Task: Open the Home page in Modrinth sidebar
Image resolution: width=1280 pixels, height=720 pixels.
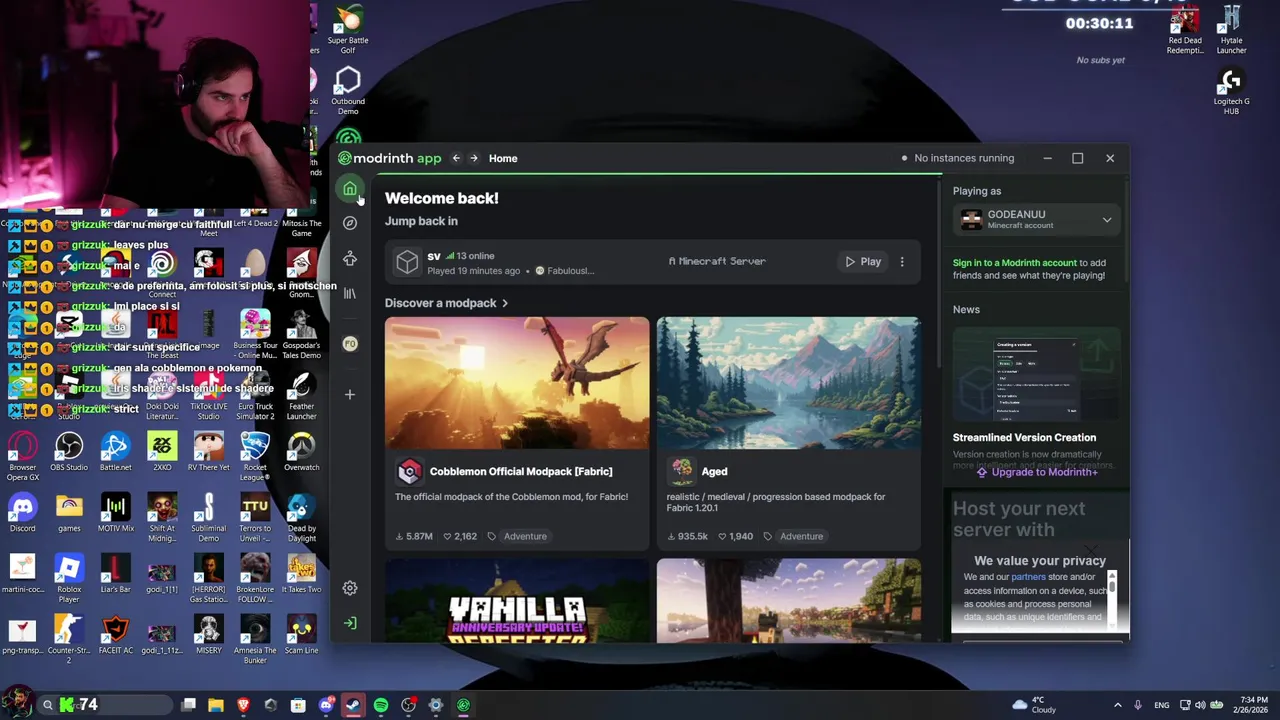Action: point(350,189)
